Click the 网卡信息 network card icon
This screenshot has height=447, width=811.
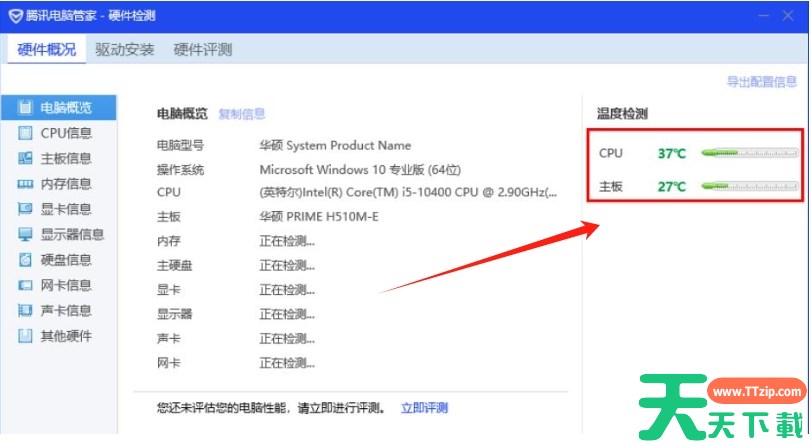pos(25,285)
